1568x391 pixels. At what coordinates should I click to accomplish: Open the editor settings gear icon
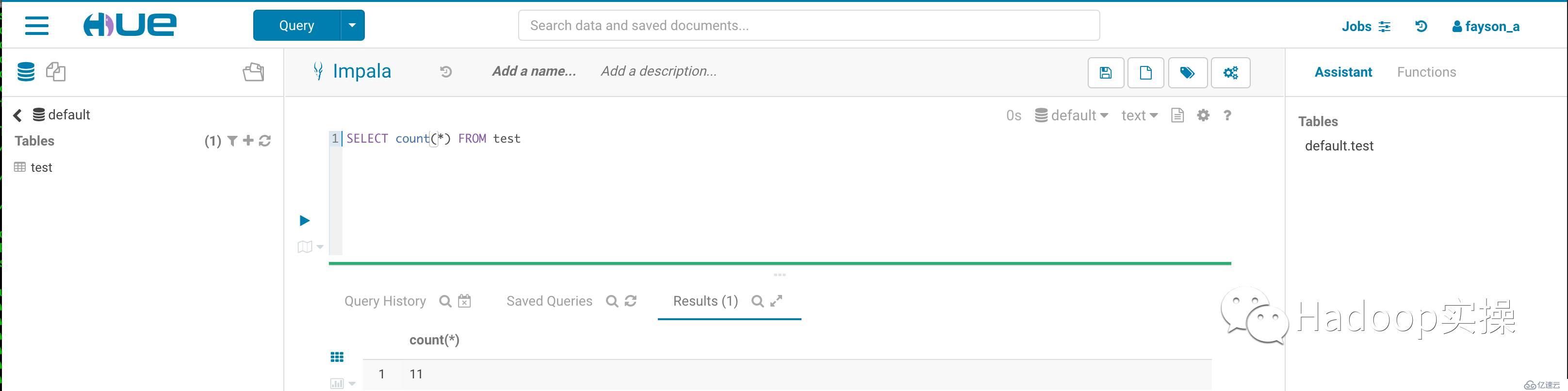[x=1203, y=115]
